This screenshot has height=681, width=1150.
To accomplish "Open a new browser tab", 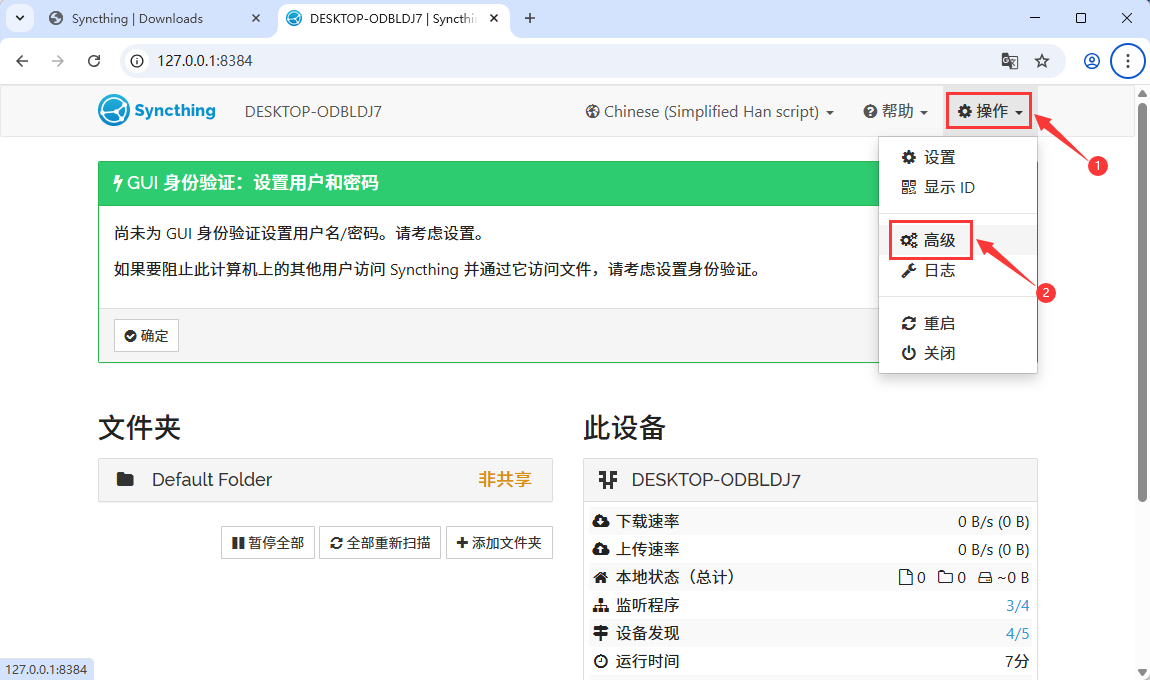I will (x=530, y=18).
